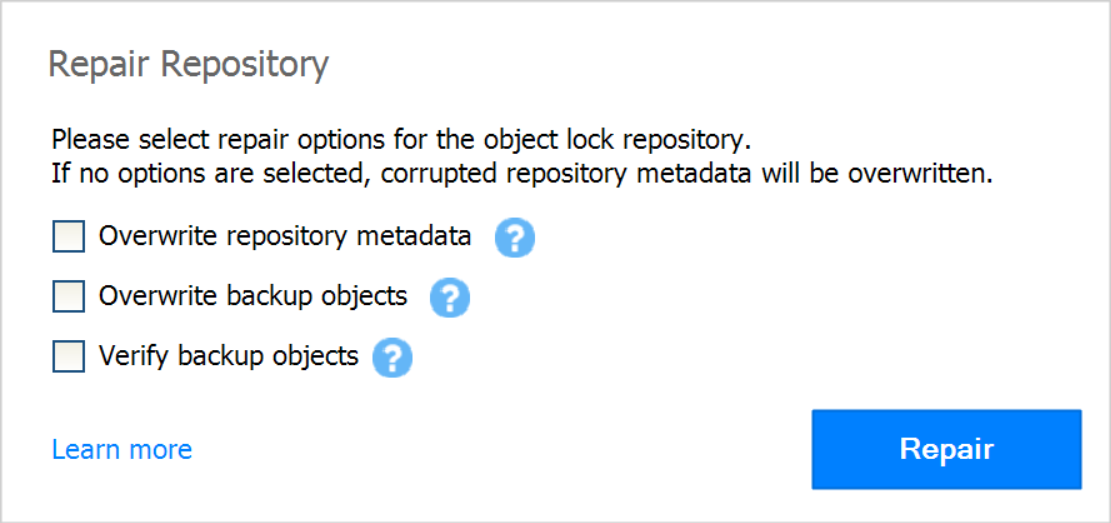This screenshot has width=1111, height=523.
Task: Open help for Overwrite repository metadata
Action: click(514, 237)
